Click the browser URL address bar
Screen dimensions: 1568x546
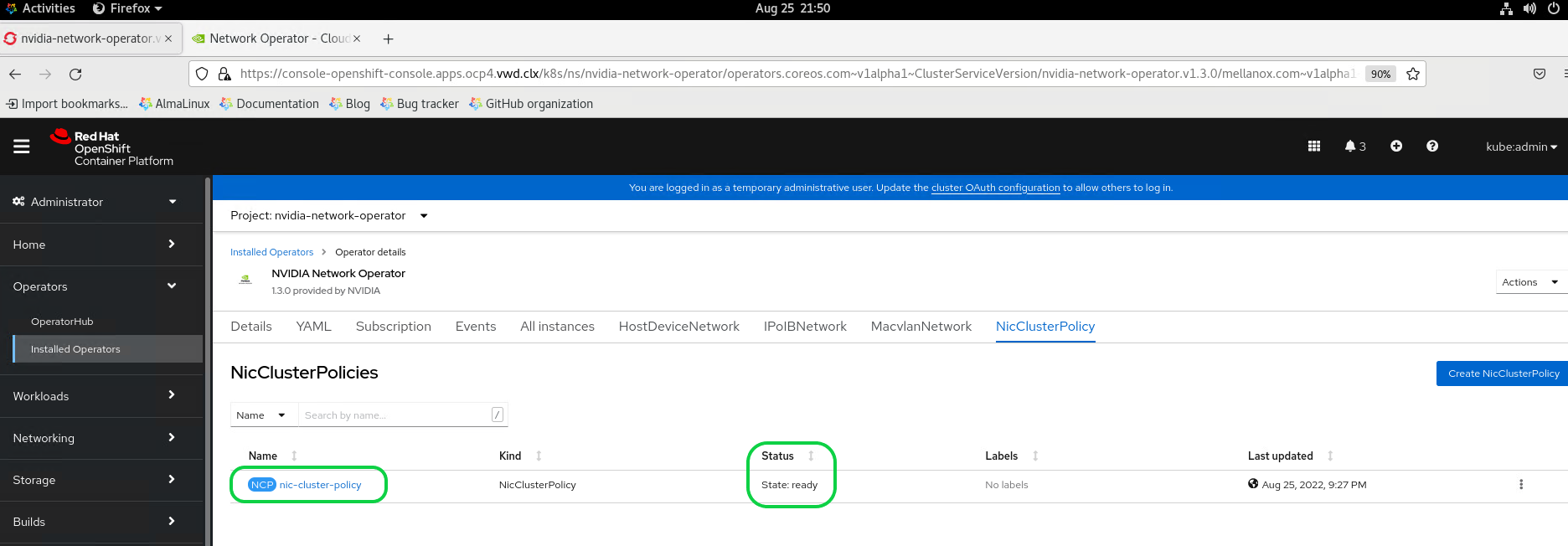point(796,74)
